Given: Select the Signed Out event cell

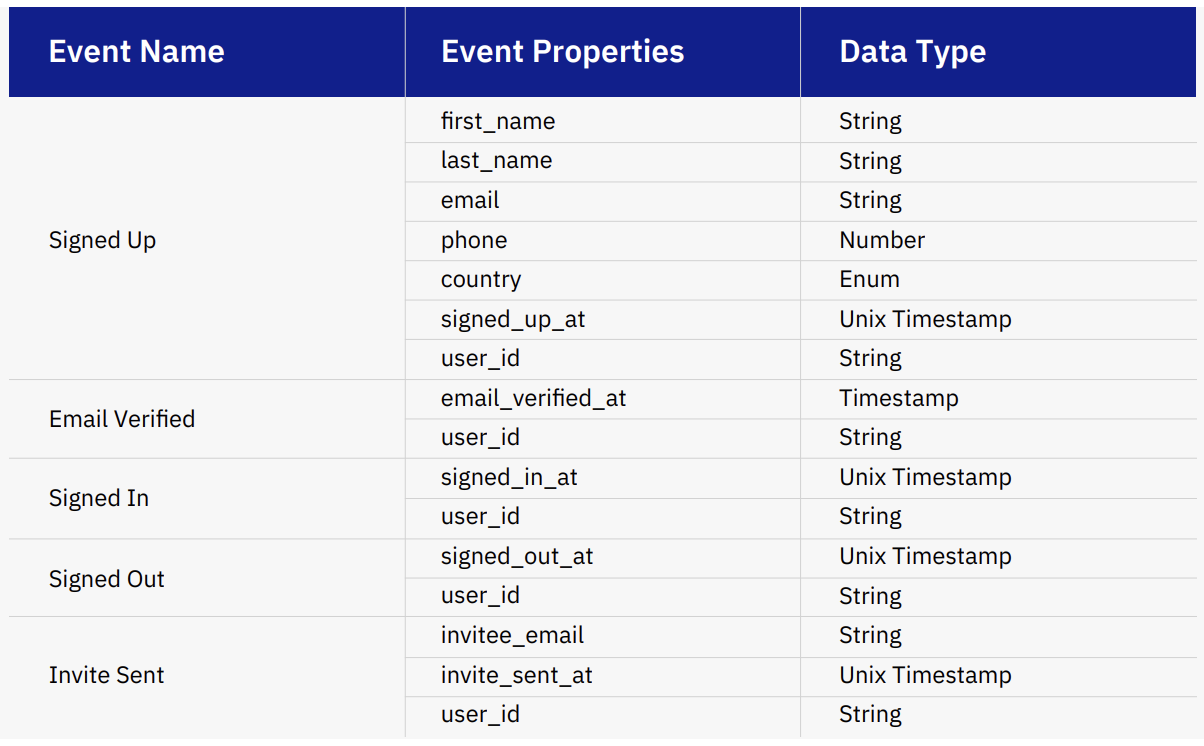Looking at the screenshot, I should point(107,579).
